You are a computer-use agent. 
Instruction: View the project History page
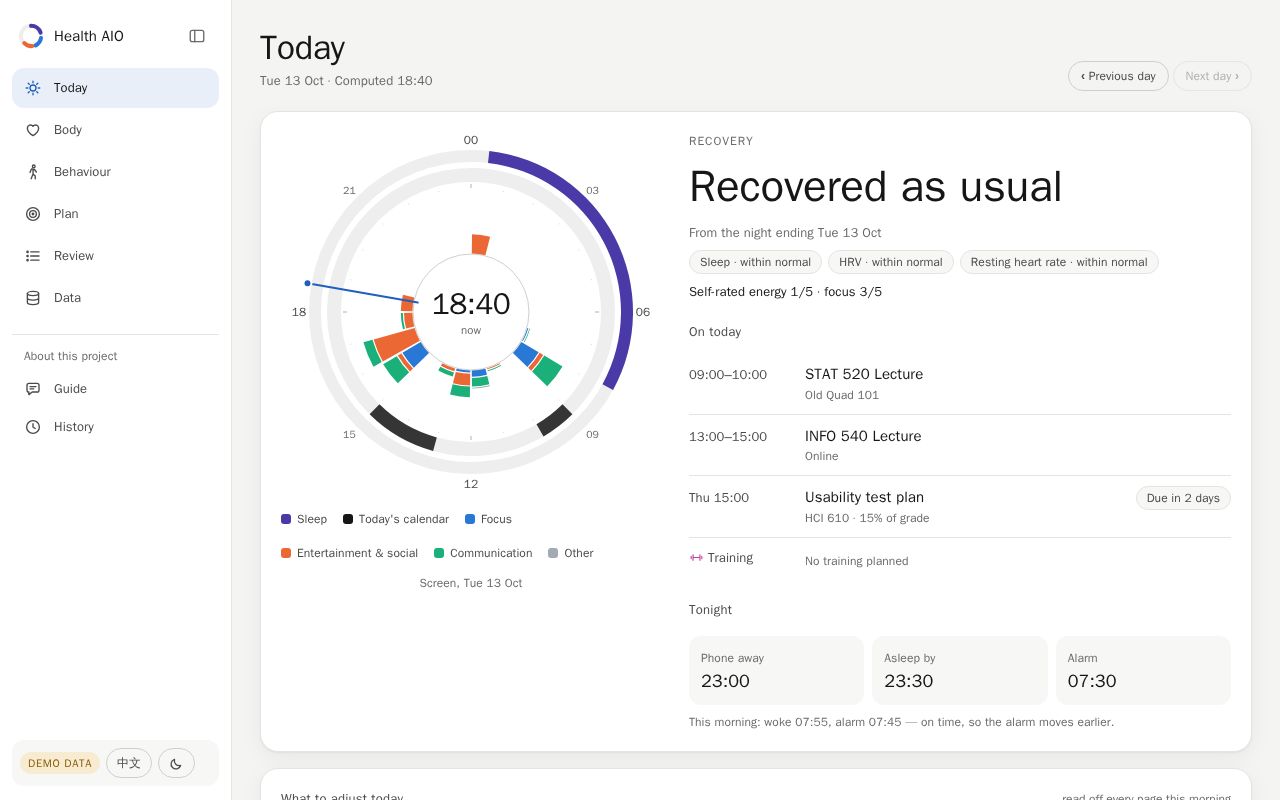coord(115,427)
